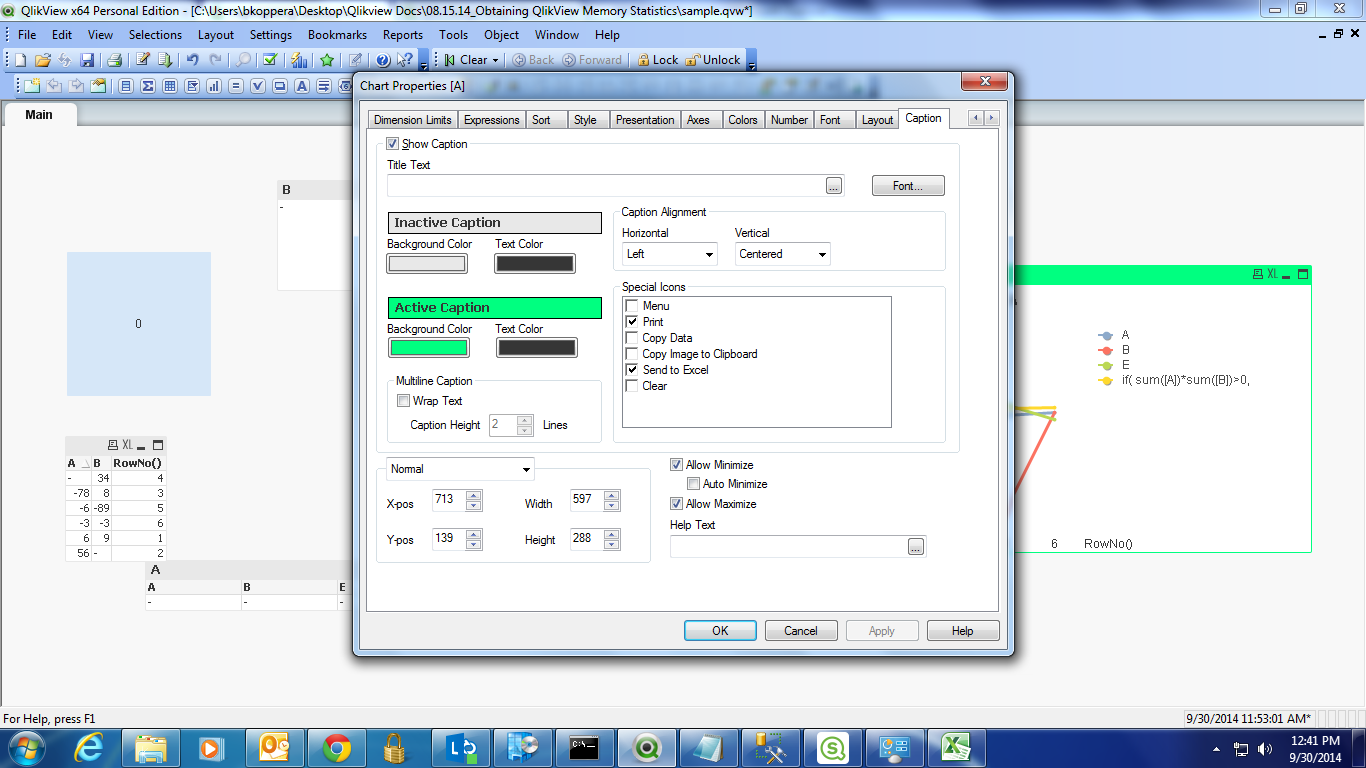Create a list box from the design toolbar
The image size is (1366, 768).
point(126,86)
